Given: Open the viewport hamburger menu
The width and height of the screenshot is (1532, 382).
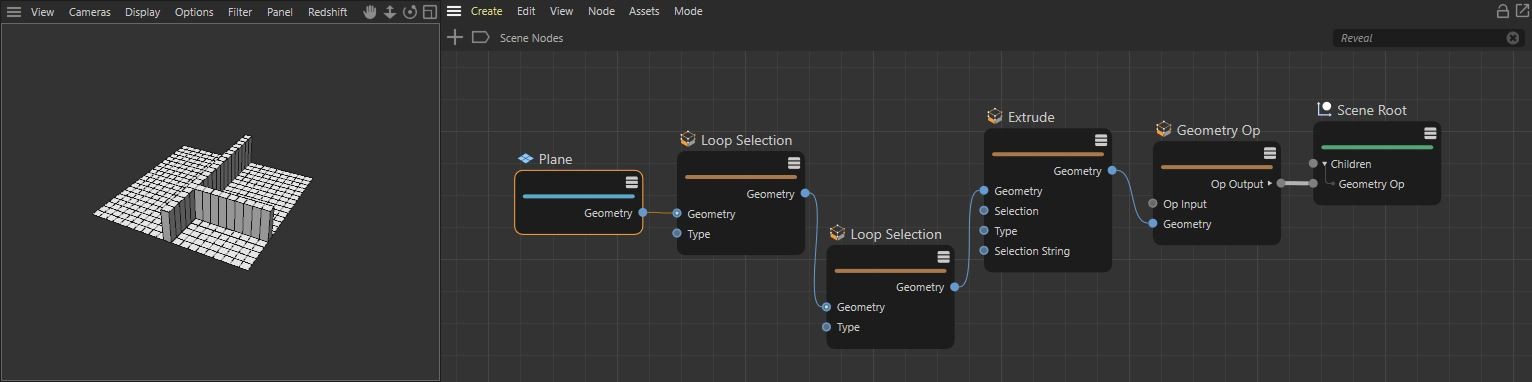Looking at the screenshot, I should [x=14, y=12].
